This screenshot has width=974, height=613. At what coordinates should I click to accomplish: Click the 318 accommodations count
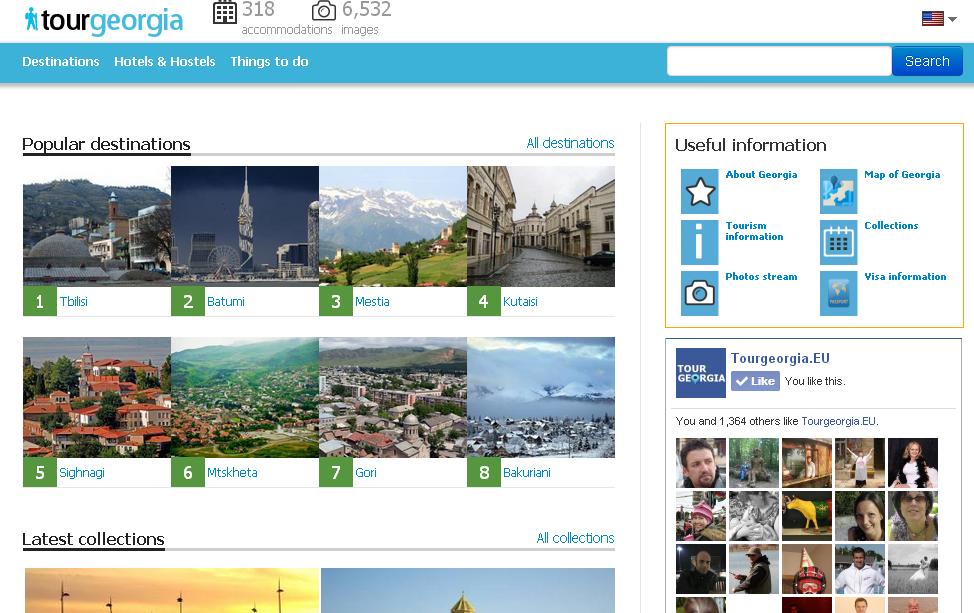[x=258, y=9]
